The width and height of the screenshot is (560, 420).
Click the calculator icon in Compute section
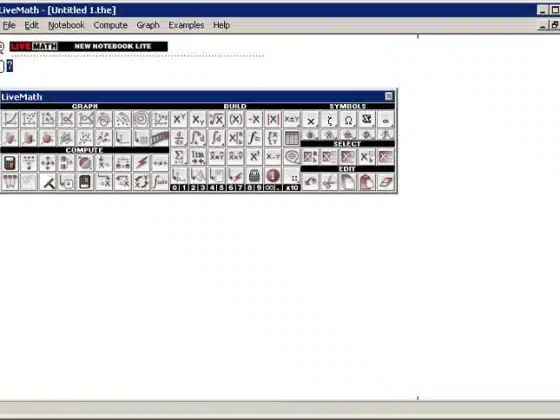pos(10,163)
